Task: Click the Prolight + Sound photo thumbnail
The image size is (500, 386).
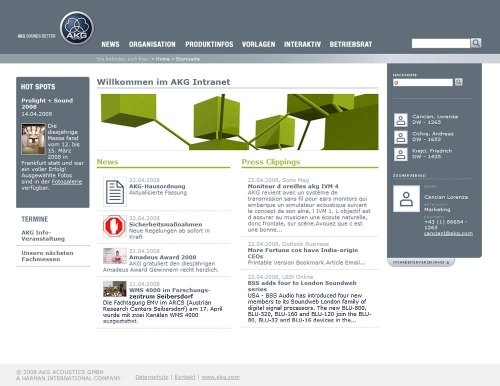Action: click(x=33, y=139)
